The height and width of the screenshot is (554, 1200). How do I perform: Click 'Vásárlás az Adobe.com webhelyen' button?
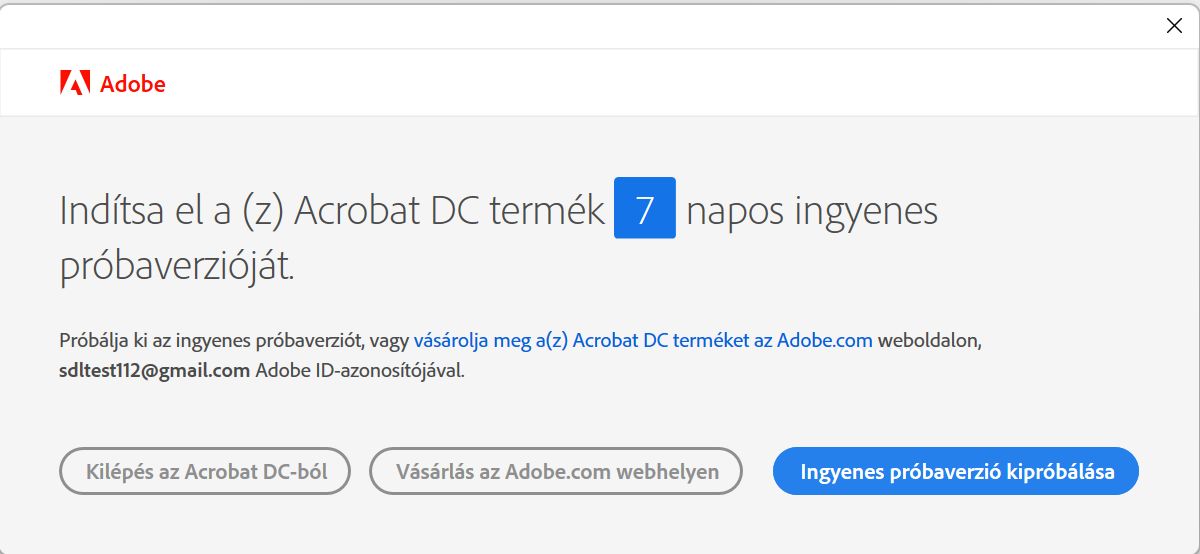(x=557, y=471)
